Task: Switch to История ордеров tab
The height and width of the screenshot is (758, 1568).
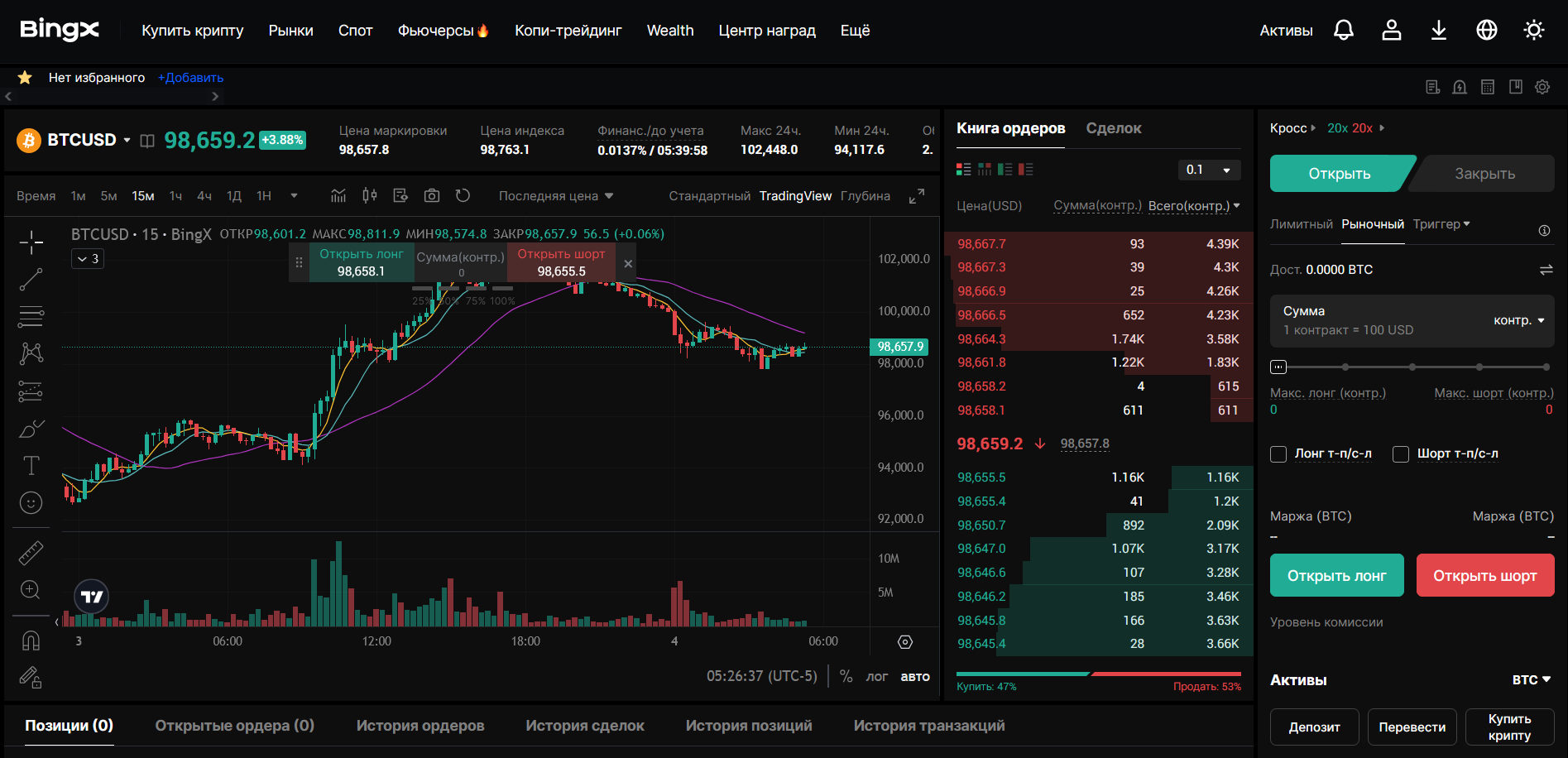Action: 420,726
